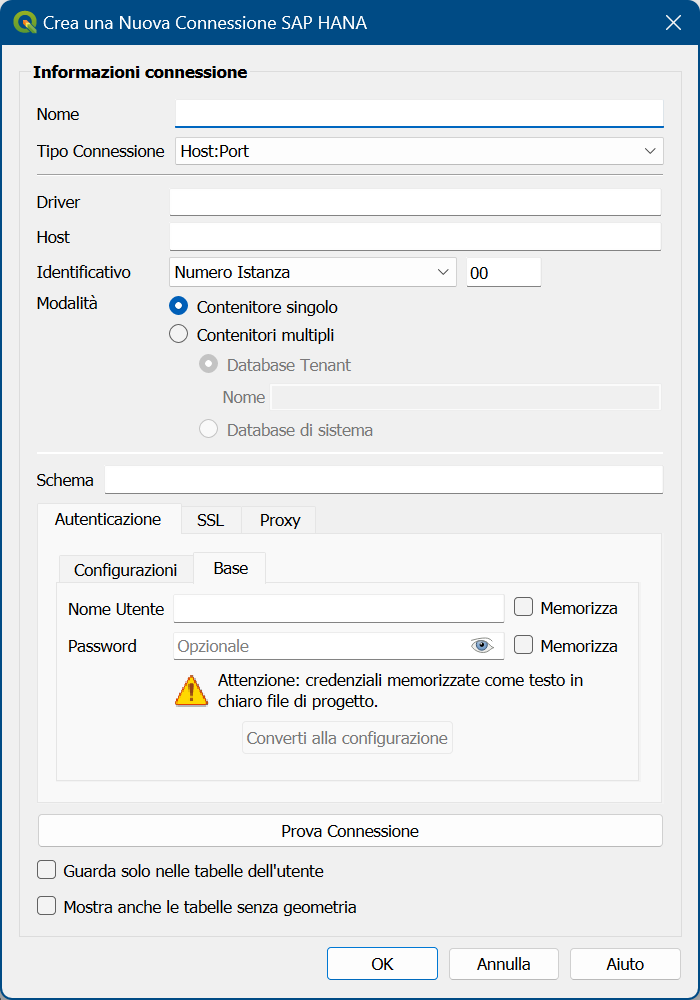This screenshot has height=1000, width=700.
Task: Open the Configurazioni authentication tab
Action: pos(126,570)
